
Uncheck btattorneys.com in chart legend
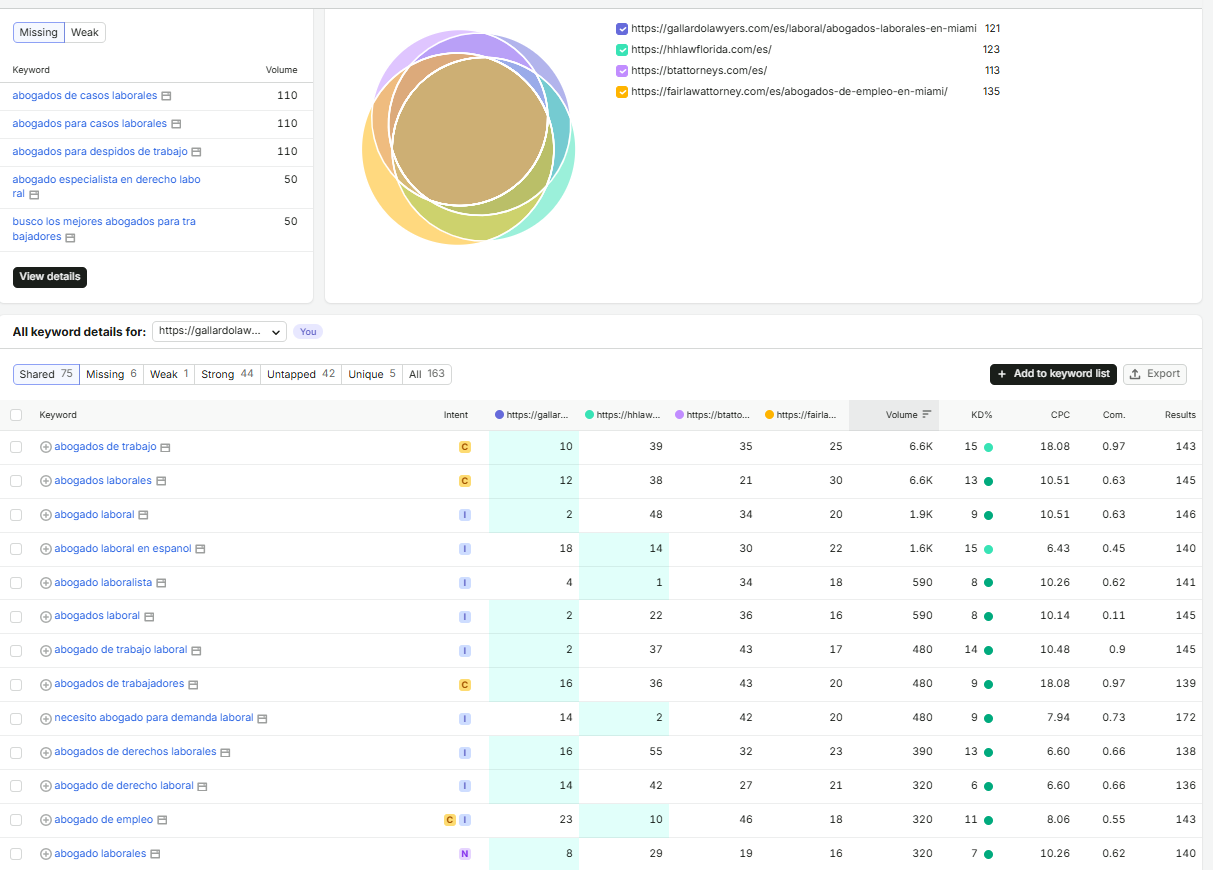pos(622,71)
